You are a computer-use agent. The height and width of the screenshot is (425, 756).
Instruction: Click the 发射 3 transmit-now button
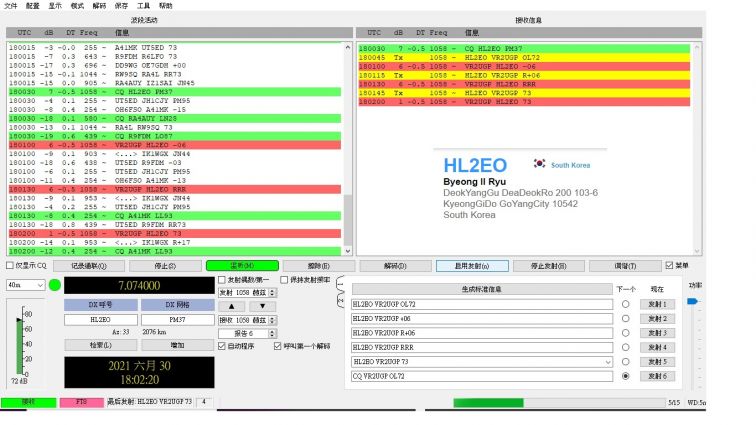click(657, 332)
